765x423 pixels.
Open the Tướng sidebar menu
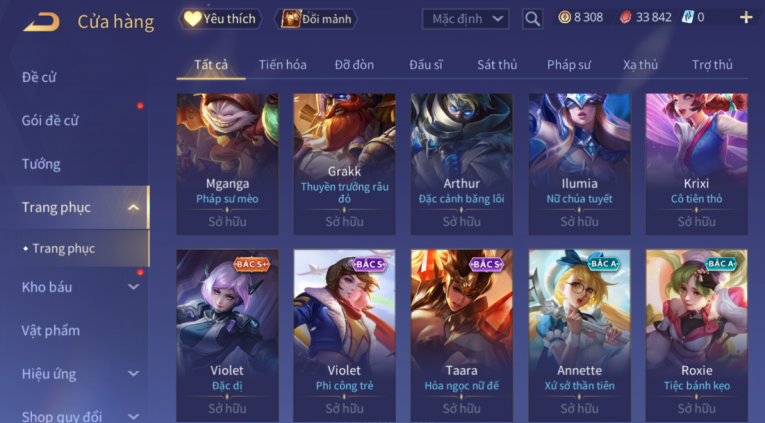41,164
